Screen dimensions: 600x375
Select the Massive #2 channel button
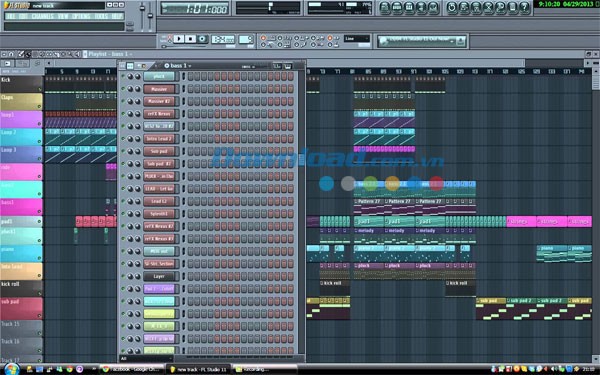[159, 101]
